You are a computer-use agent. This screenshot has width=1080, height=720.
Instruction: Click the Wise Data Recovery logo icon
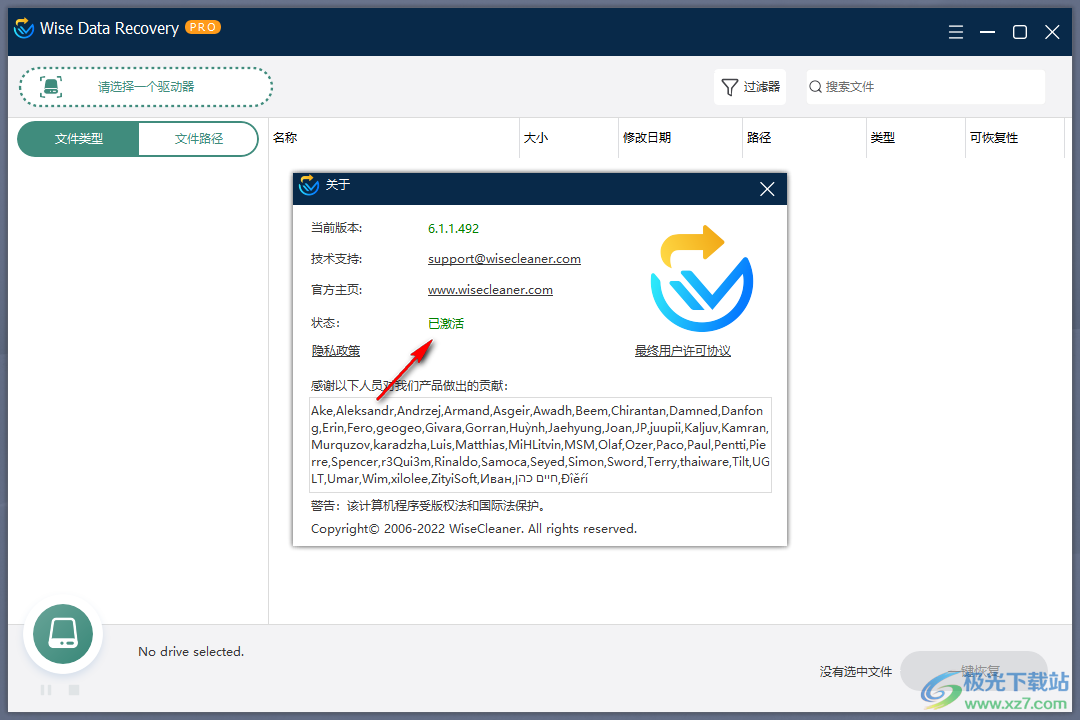pyautogui.click(x=24, y=28)
